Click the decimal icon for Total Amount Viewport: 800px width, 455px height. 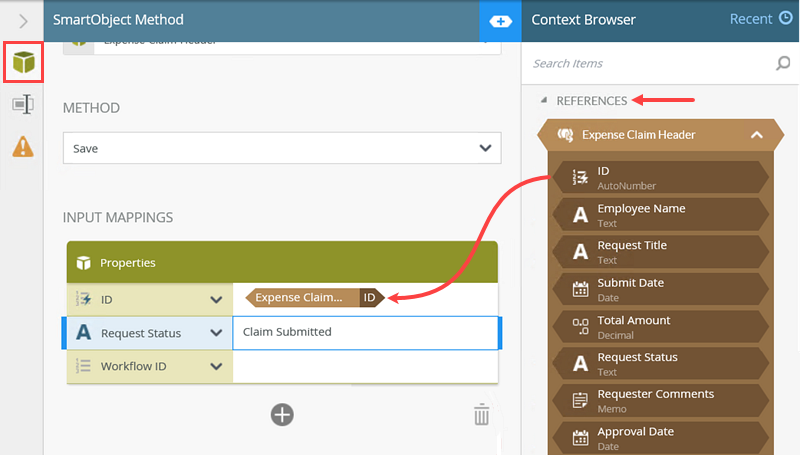pyautogui.click(x=580, y=326)
